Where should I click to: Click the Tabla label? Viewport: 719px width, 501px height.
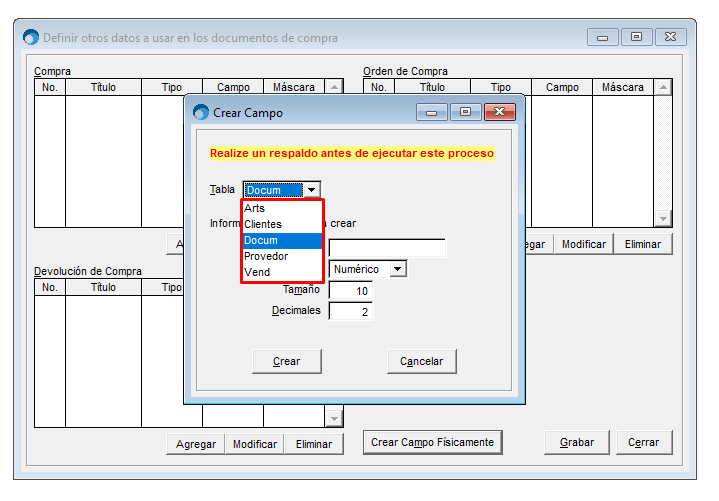coord(222,189)
